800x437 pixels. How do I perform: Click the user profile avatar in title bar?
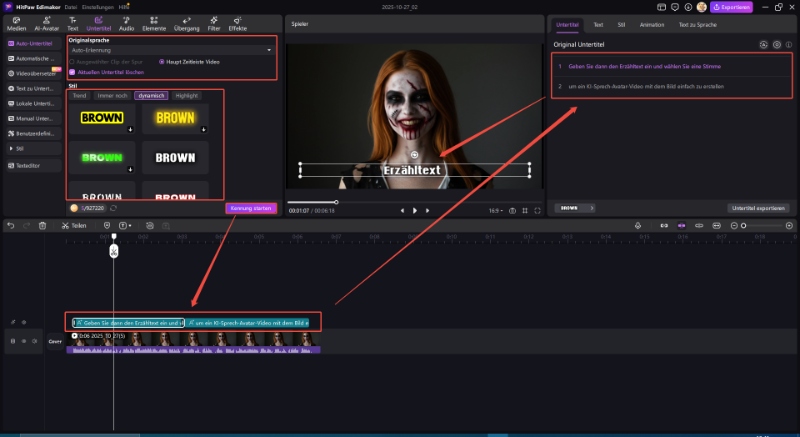click(x=702, y=7)
